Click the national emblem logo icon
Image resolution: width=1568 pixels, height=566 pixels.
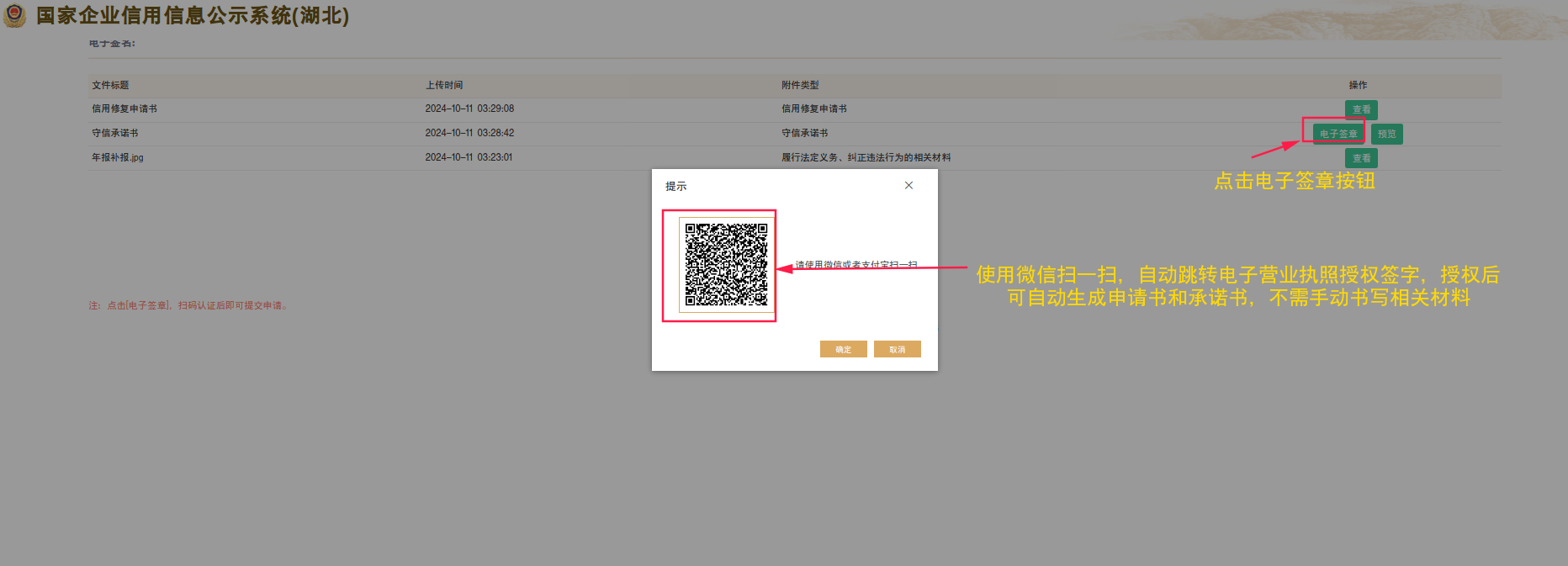(x=14, y=15)
